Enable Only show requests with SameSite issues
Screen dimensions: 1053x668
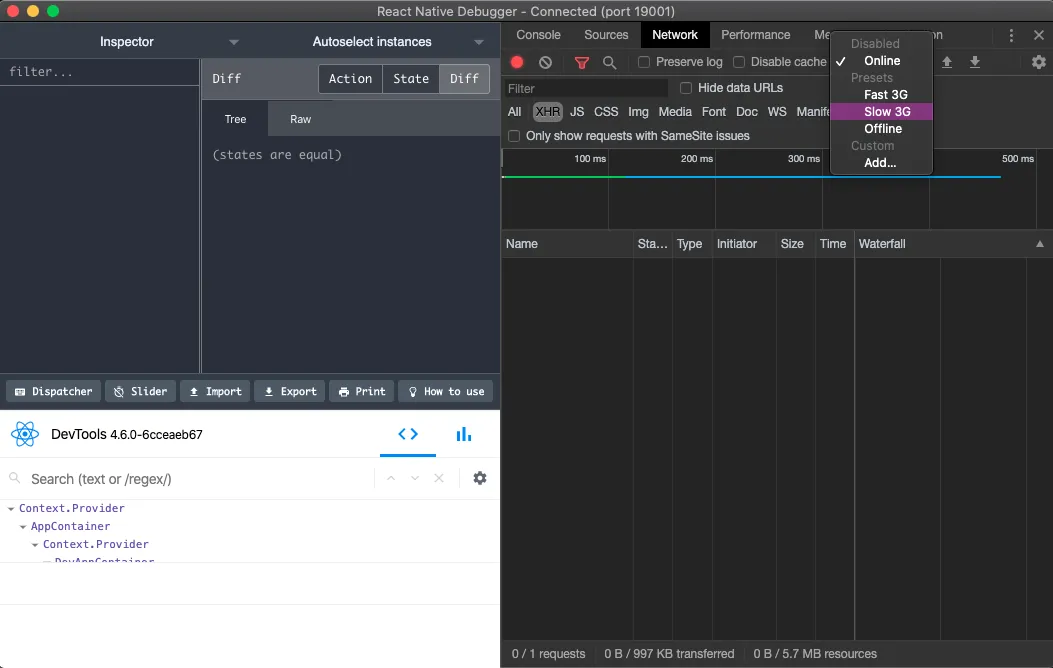coord(514,136)
